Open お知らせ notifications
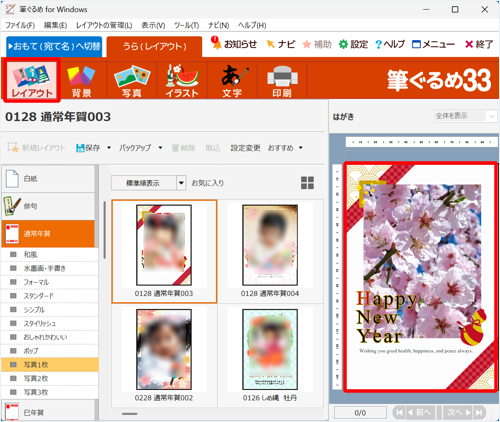This screenshot has width=500, height=422. (234, 44)
